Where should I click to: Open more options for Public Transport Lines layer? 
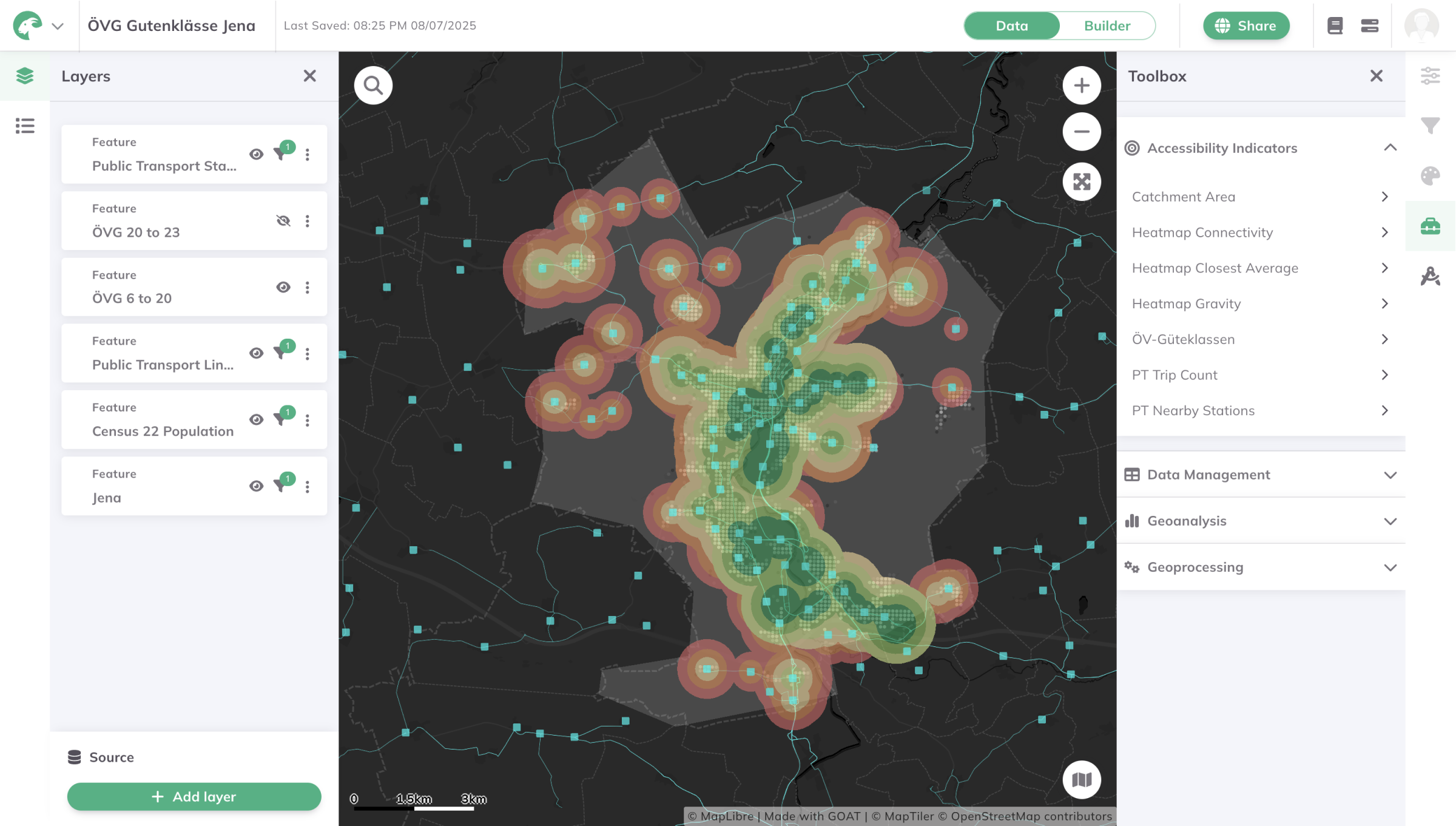pos(308,353)
